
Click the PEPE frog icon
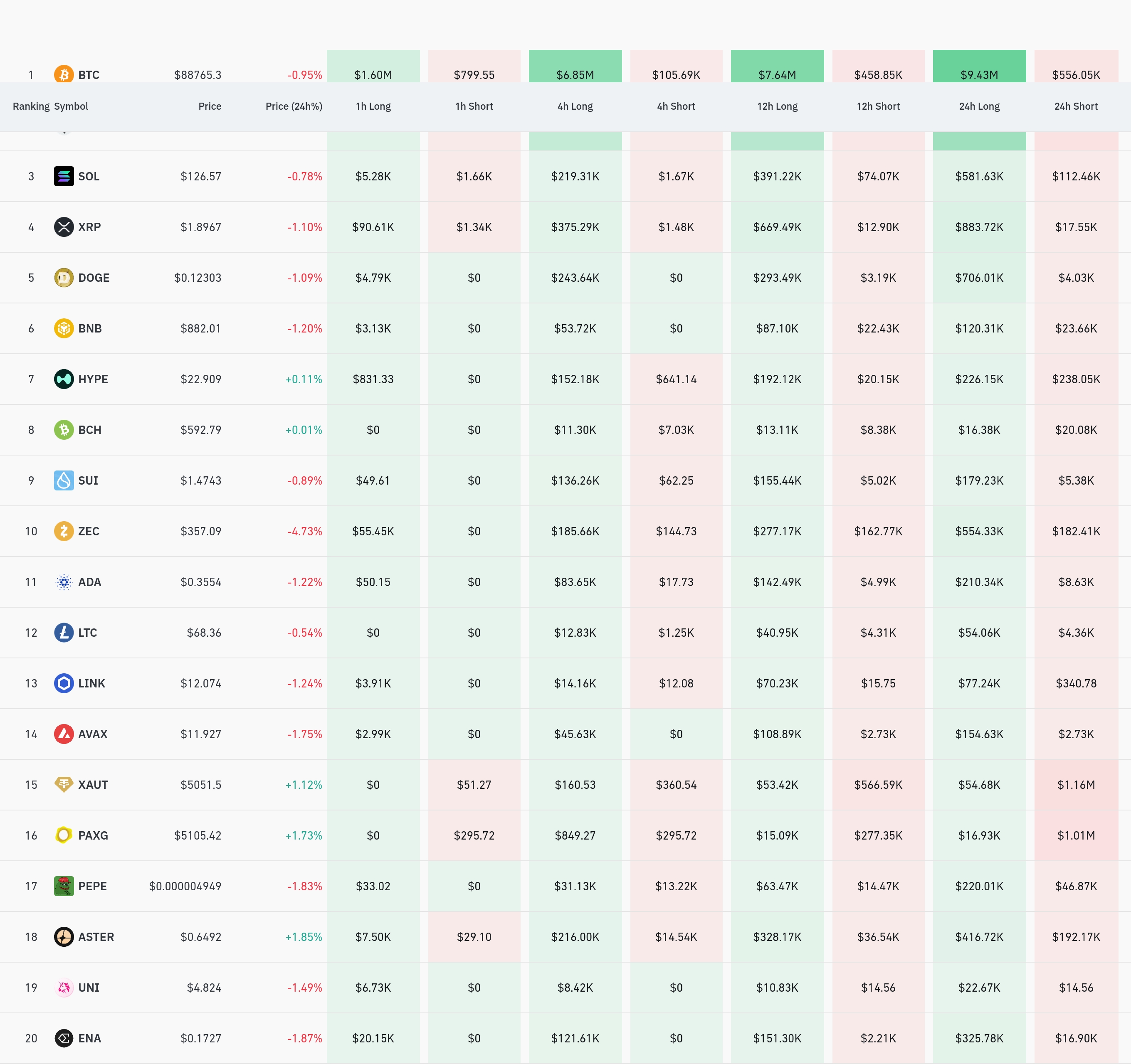pyautogui.click(x=64, y=886)
